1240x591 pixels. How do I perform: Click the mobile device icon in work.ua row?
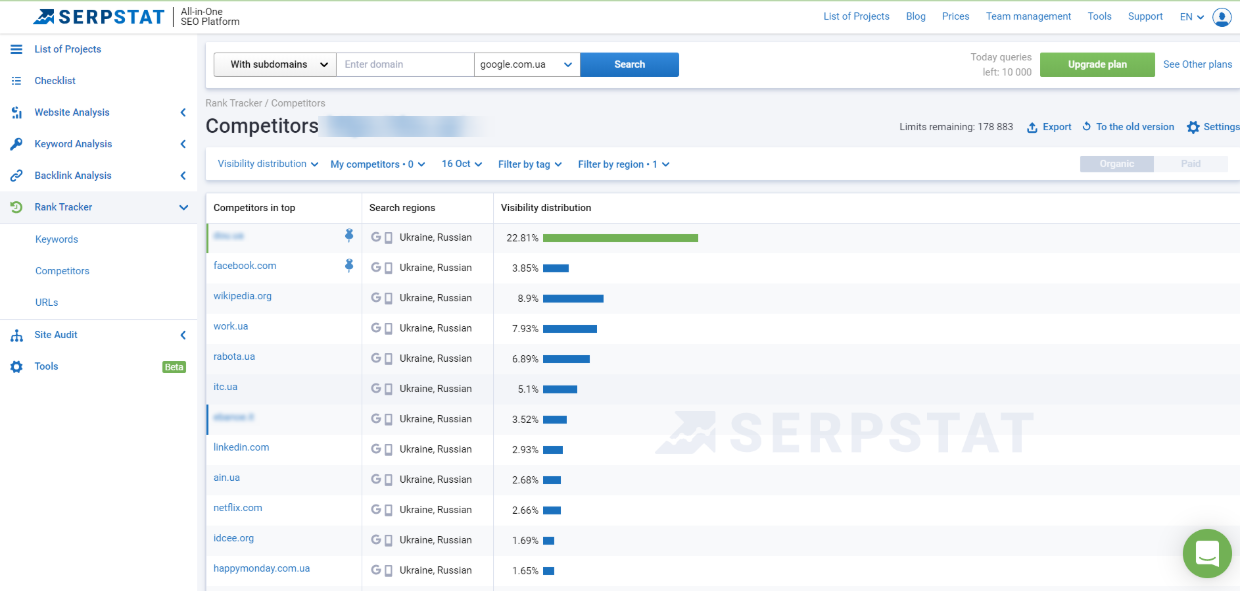click(388, 328)
